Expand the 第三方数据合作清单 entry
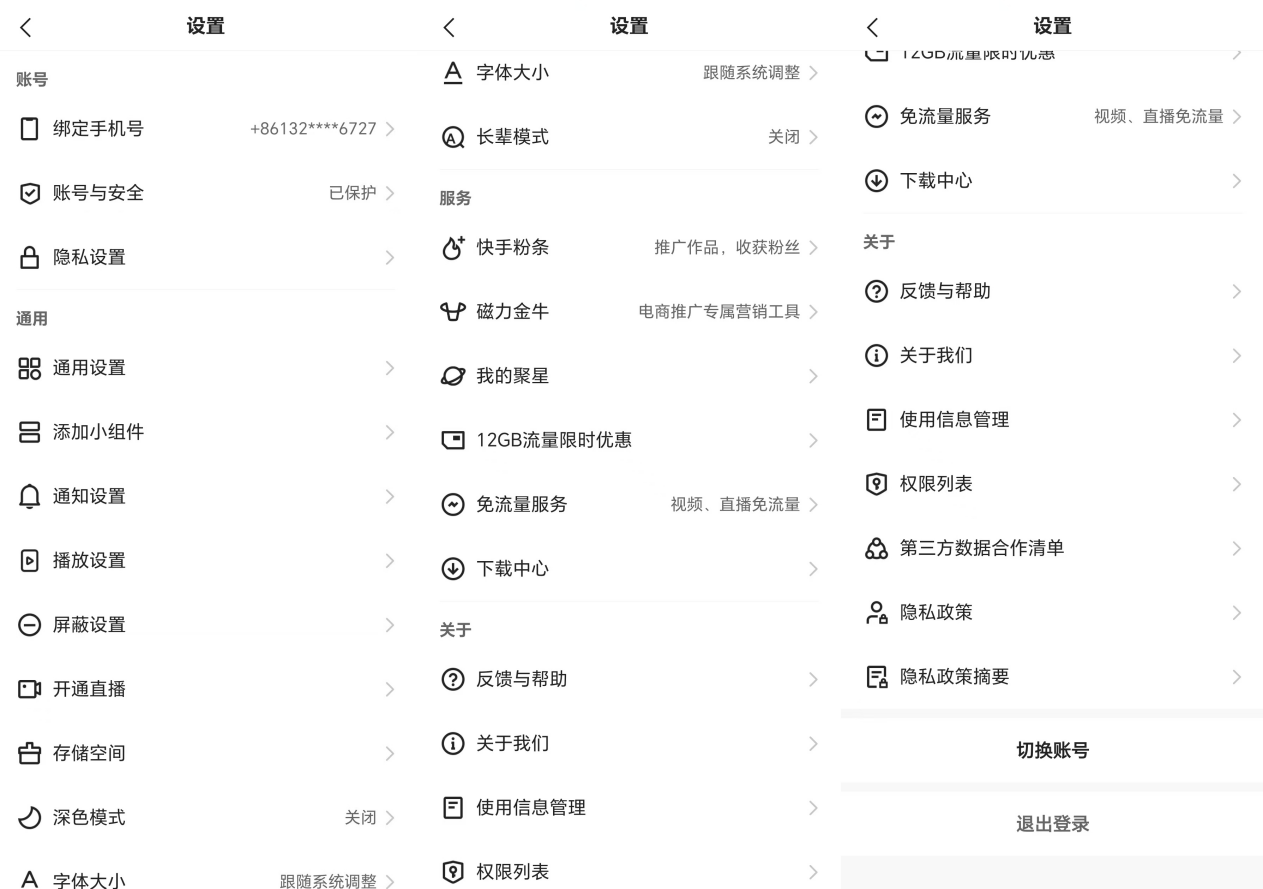Viewport: 1263px width, 889px height. coord(1238,548)
